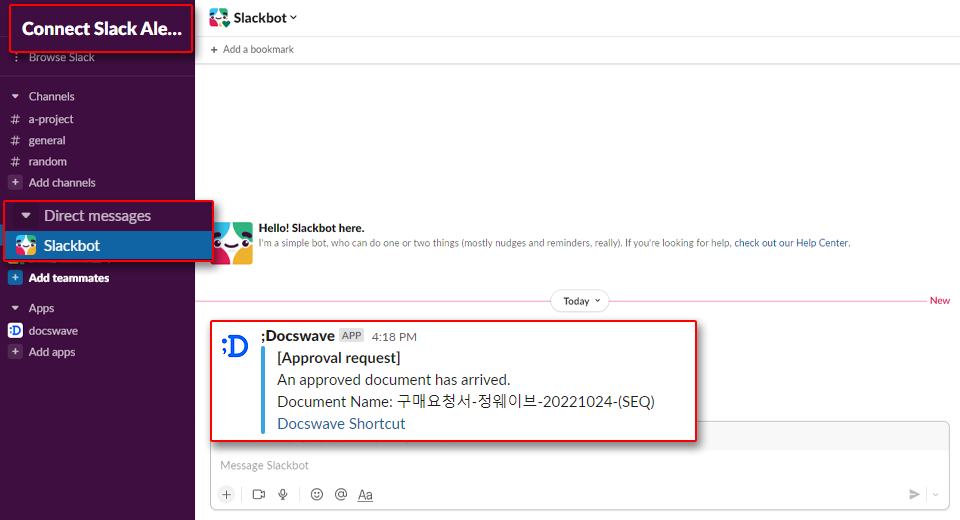Collapse the Apps section in sidebar
This screenshot has width=960, height=520.
15,309
